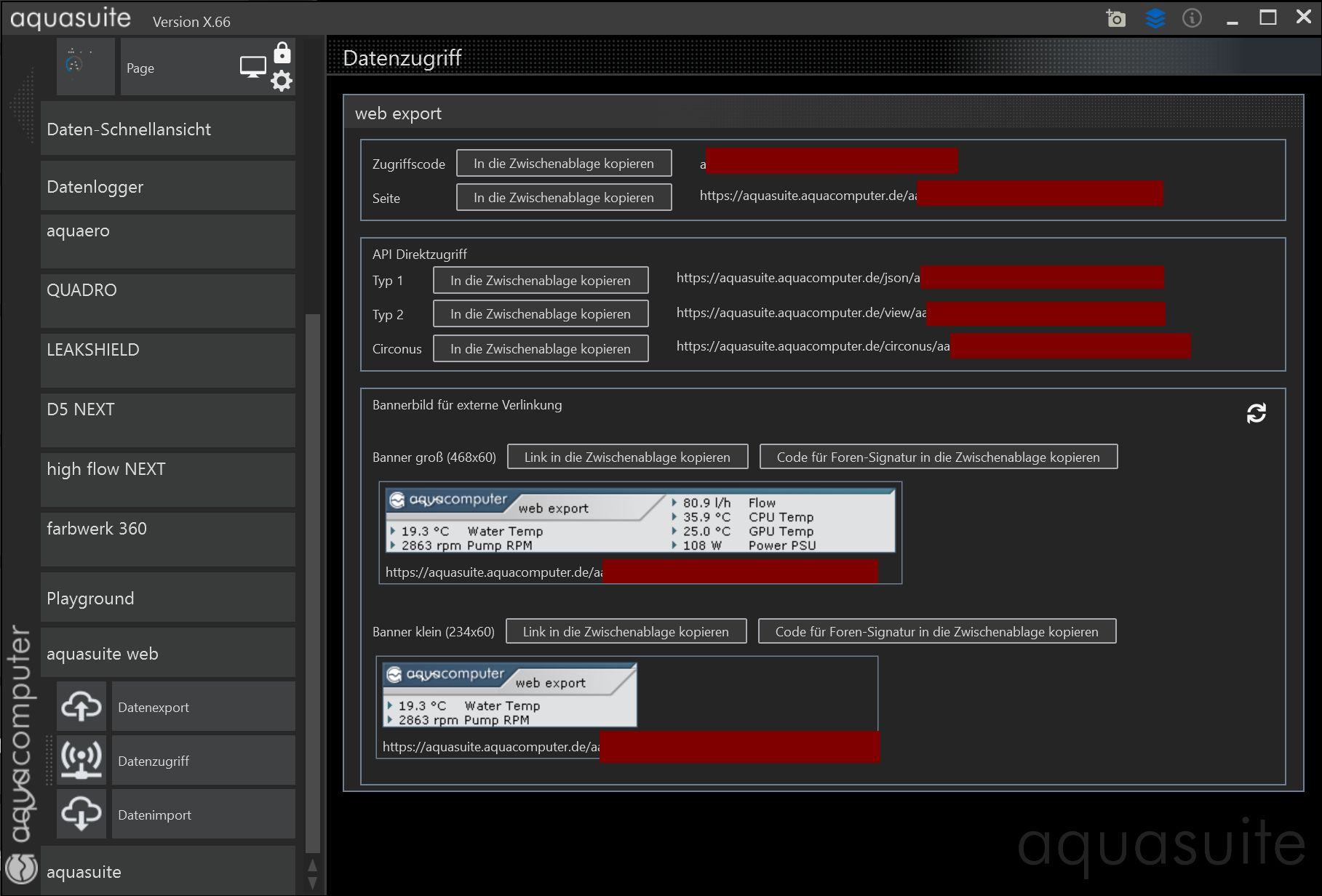Open the Playground section

pos(168,598)
